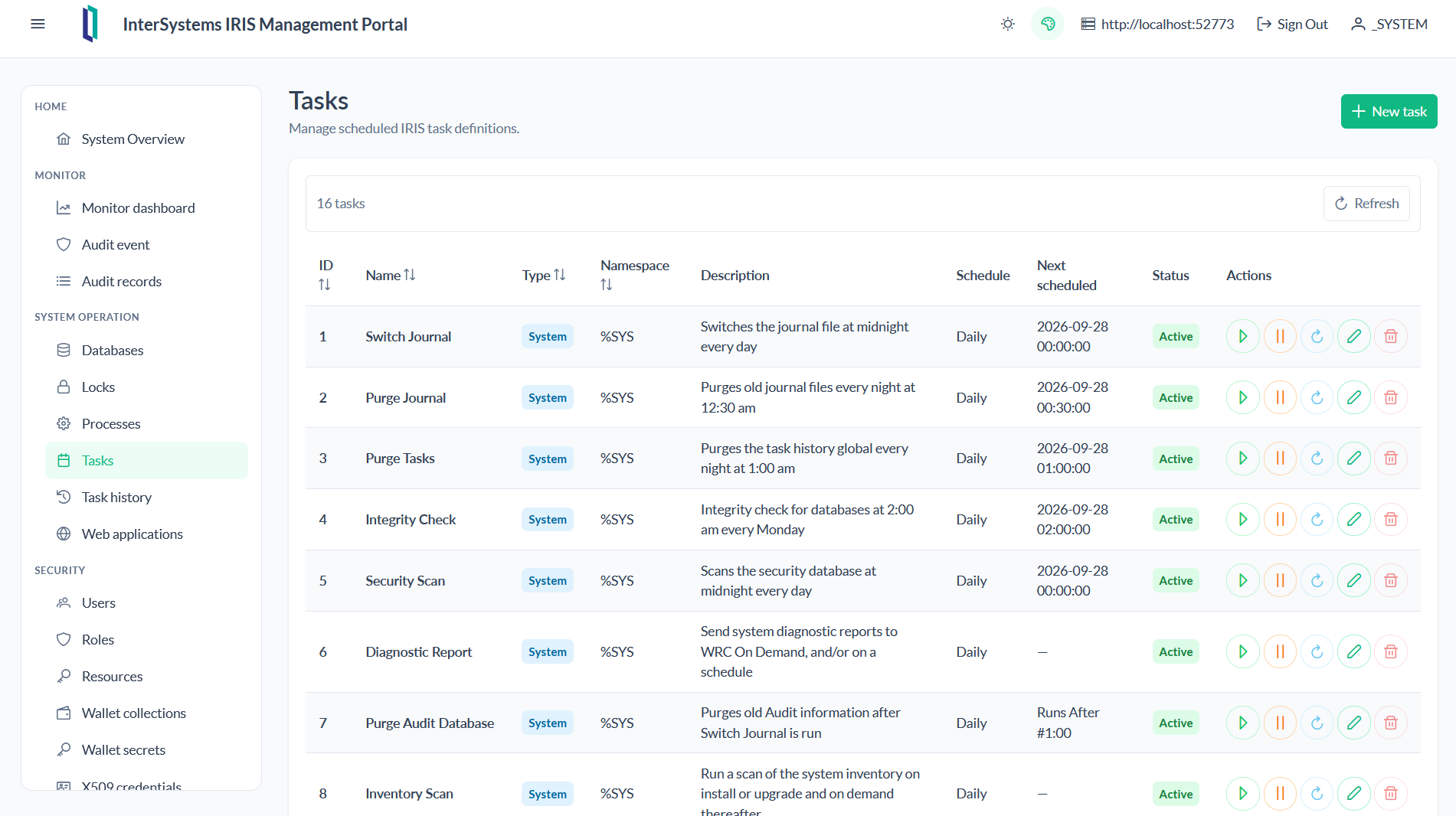The width and height of the screenshot is (1456, 816).
Task: Open the color palette theme picker
Action: pos(1048,24)
